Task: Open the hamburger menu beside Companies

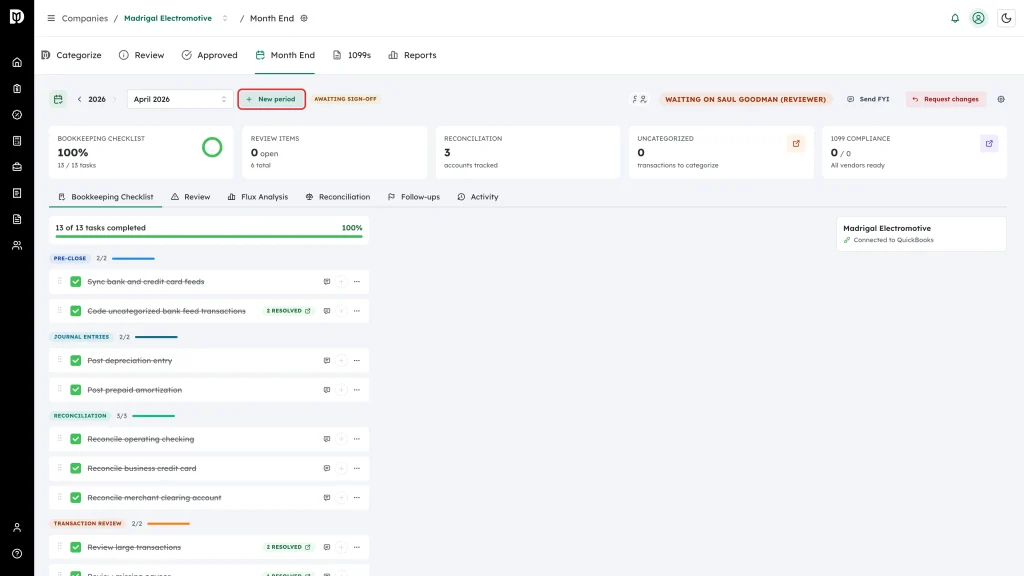Action: pyautogui.click(x=51, y=18)
